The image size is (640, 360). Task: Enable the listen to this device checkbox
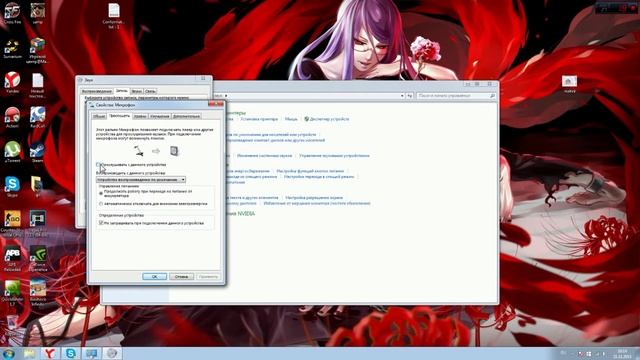click(98, 164)
